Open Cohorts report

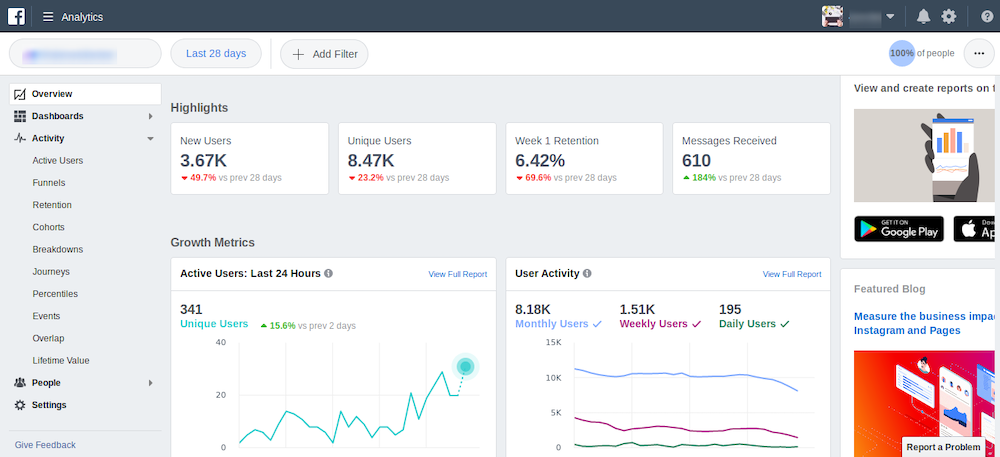[48, 227]
